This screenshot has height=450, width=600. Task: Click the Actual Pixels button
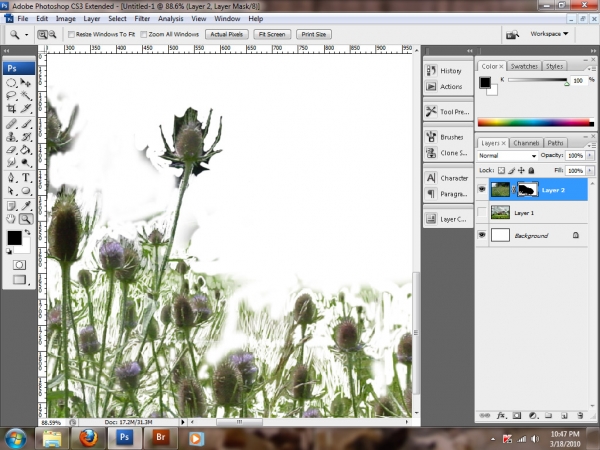point(227,34)
